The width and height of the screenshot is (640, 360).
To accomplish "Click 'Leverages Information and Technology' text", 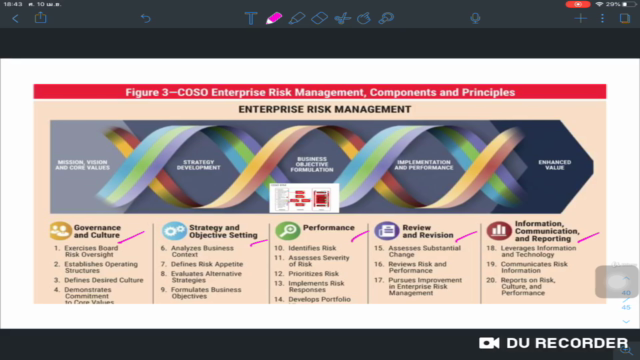I will 538,251.
